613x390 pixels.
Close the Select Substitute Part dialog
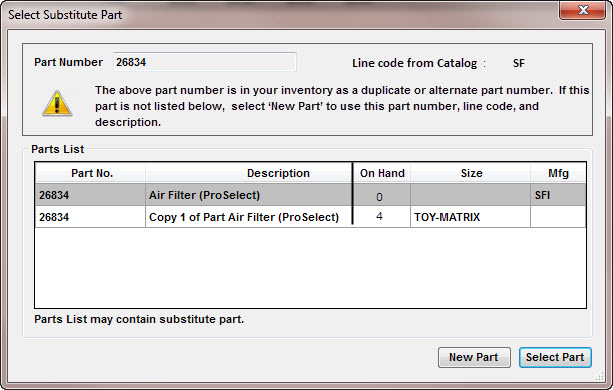(583, 10)
